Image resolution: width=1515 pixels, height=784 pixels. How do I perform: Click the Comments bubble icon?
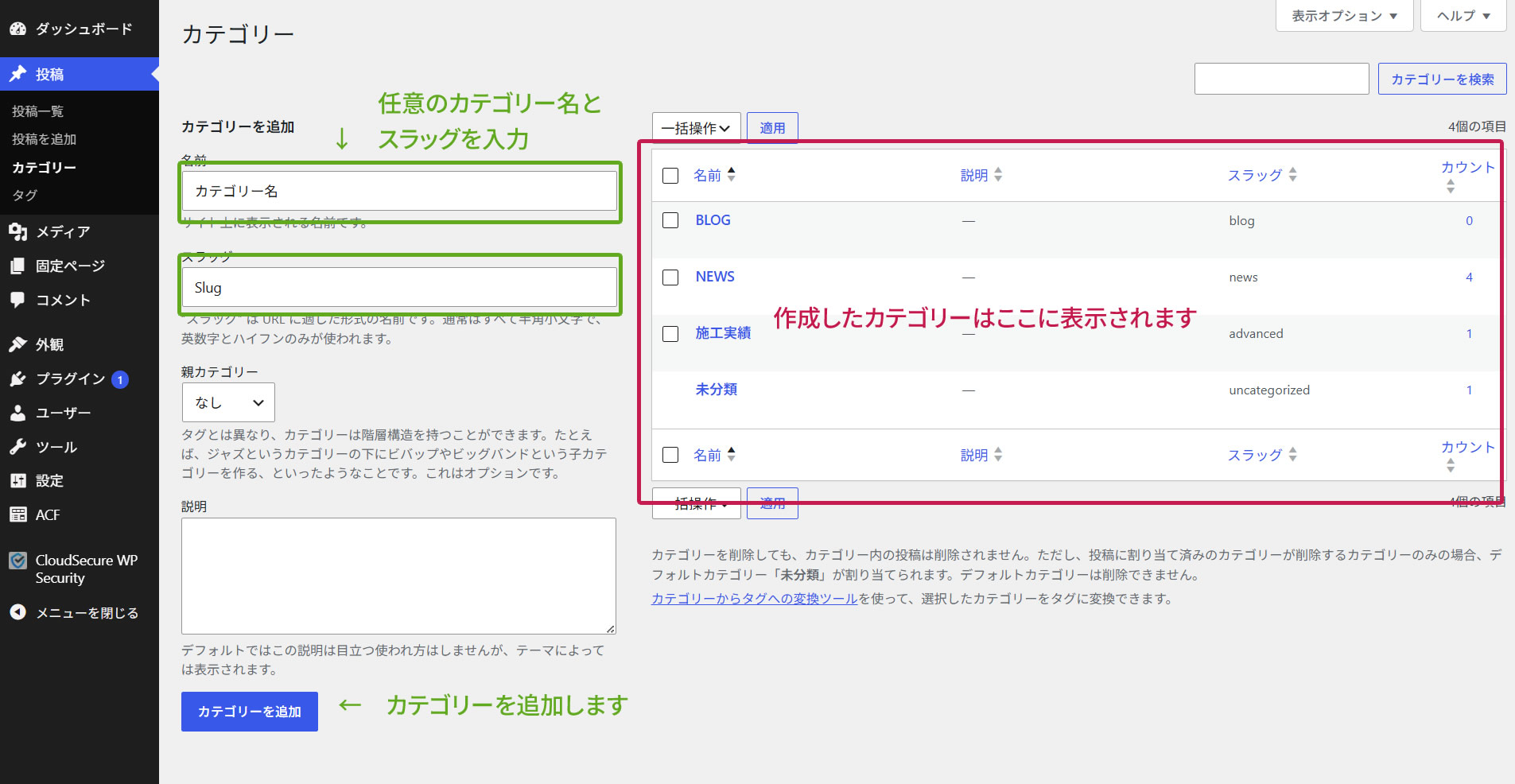tap(17, 300)
